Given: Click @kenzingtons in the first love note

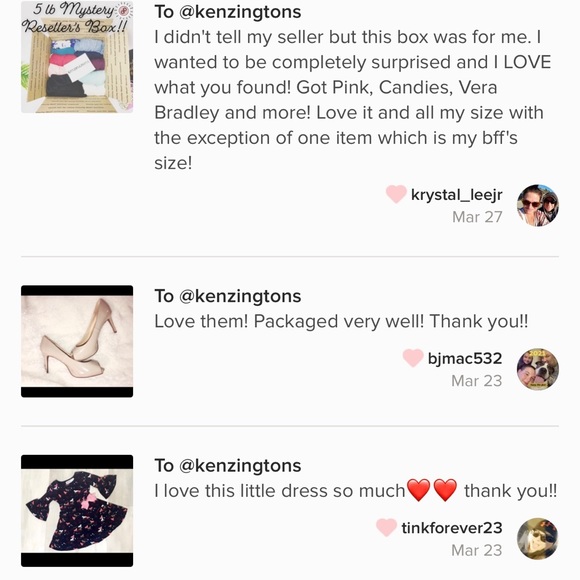Looking at the screenshot, I should coord(240,12).
